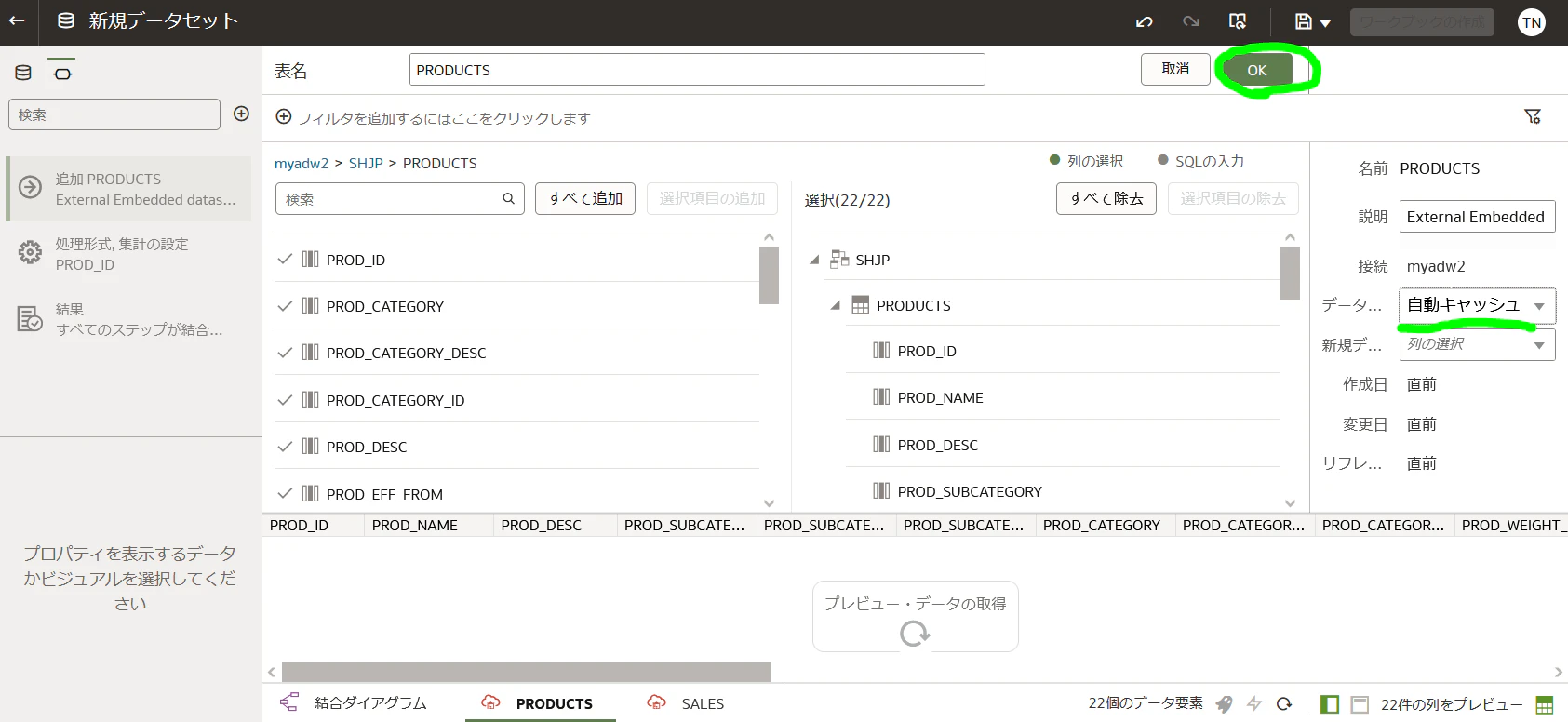Click the すべて追加 button
The width and height of the screenshot is (1568, 722).
(x=585, y=198)
